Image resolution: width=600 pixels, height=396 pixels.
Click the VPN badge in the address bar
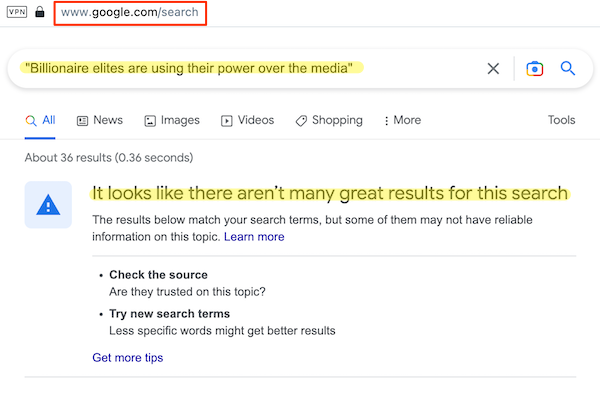[x=17, y=12]
